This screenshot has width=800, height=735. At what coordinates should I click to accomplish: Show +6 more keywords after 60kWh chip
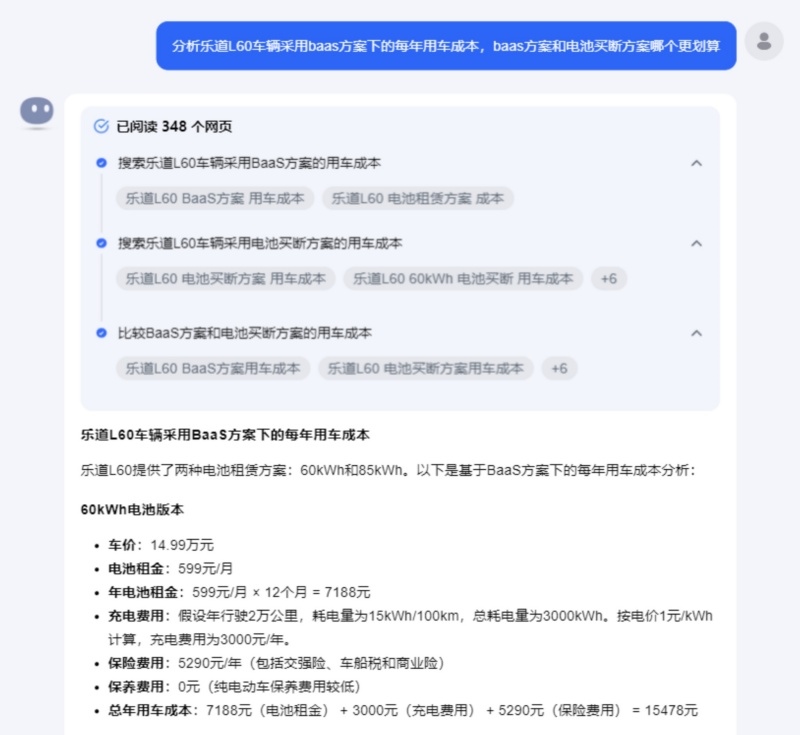click(x=609, y=278)
